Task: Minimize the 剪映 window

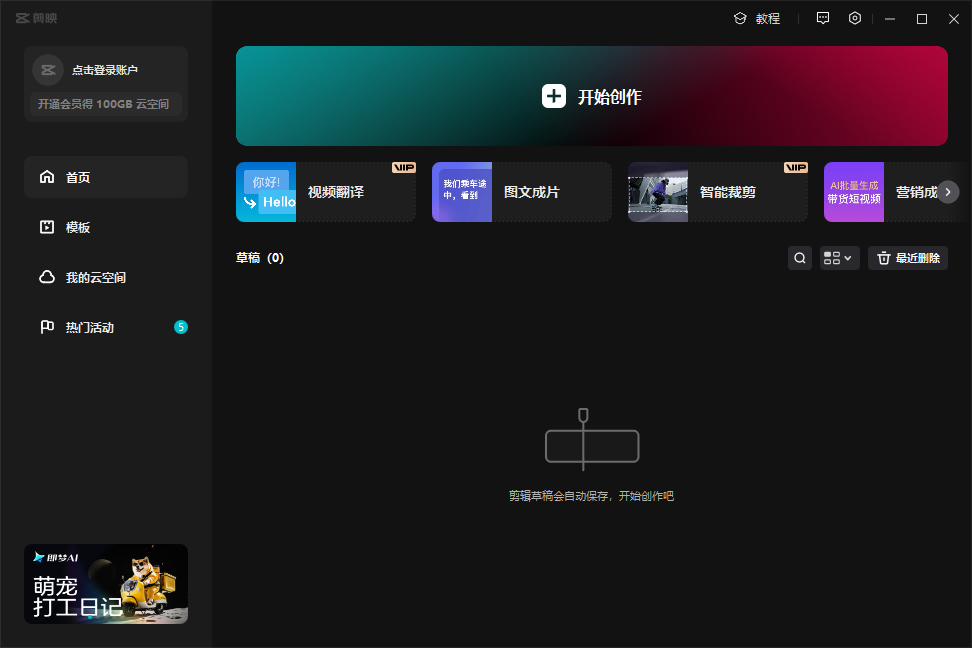Action: [890, 19]
